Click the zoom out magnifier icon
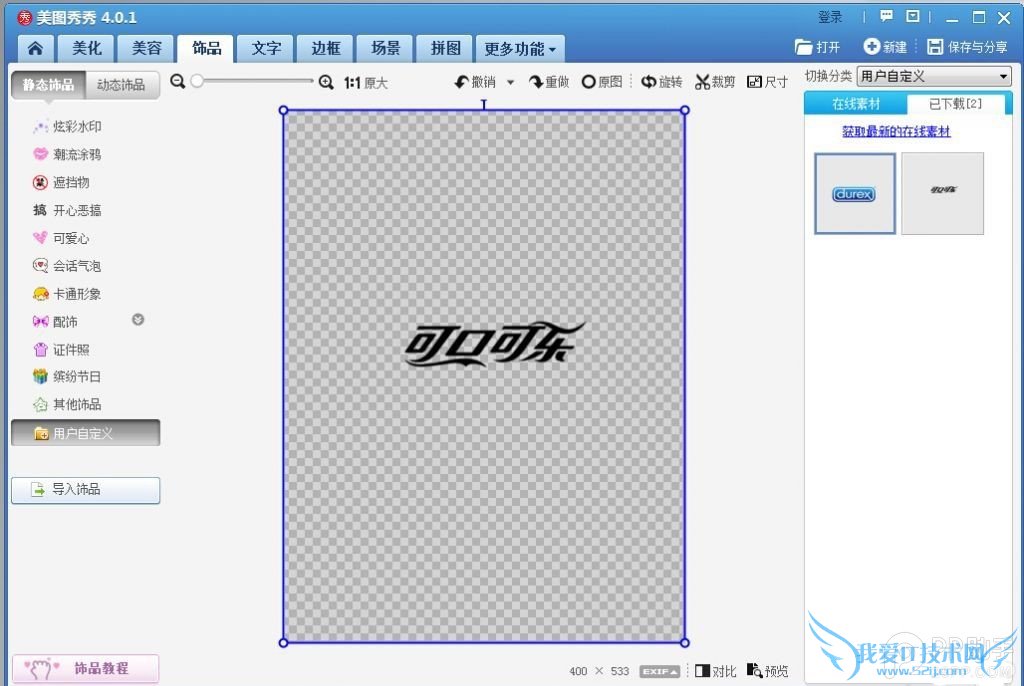 pos(178,82)
